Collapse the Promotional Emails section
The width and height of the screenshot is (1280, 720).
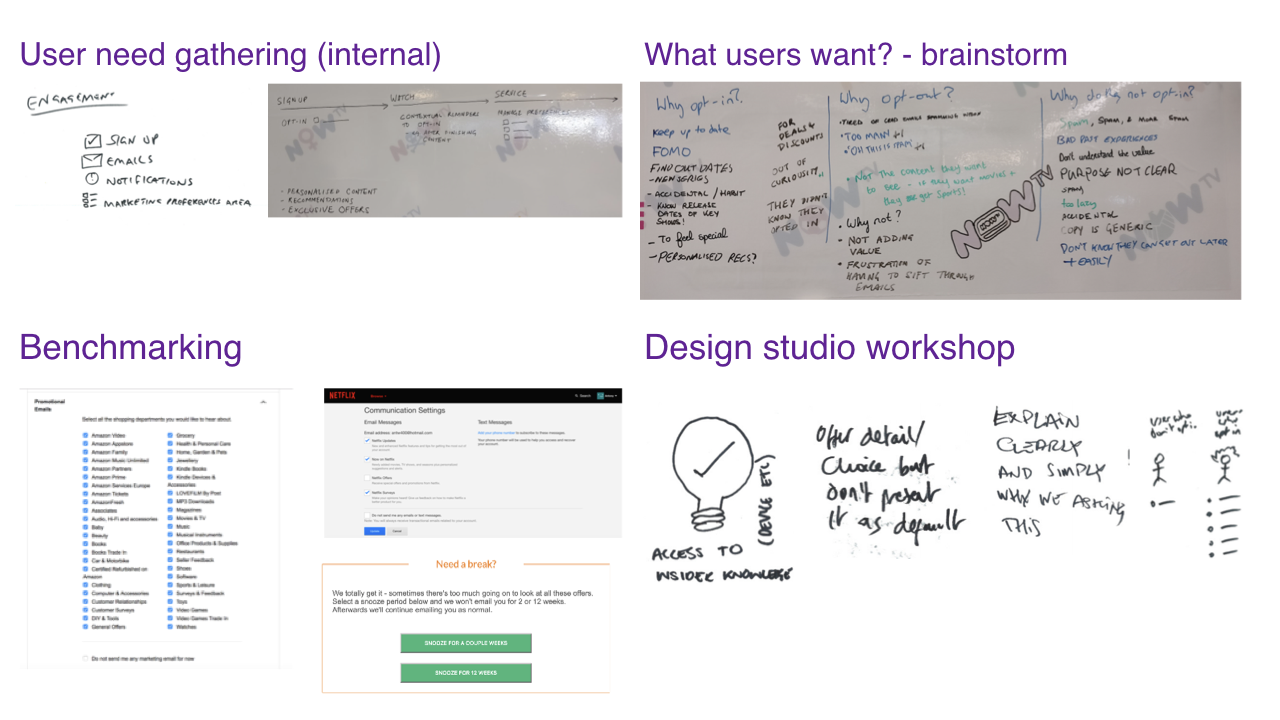pyautogui.click(x=263, y=401)
